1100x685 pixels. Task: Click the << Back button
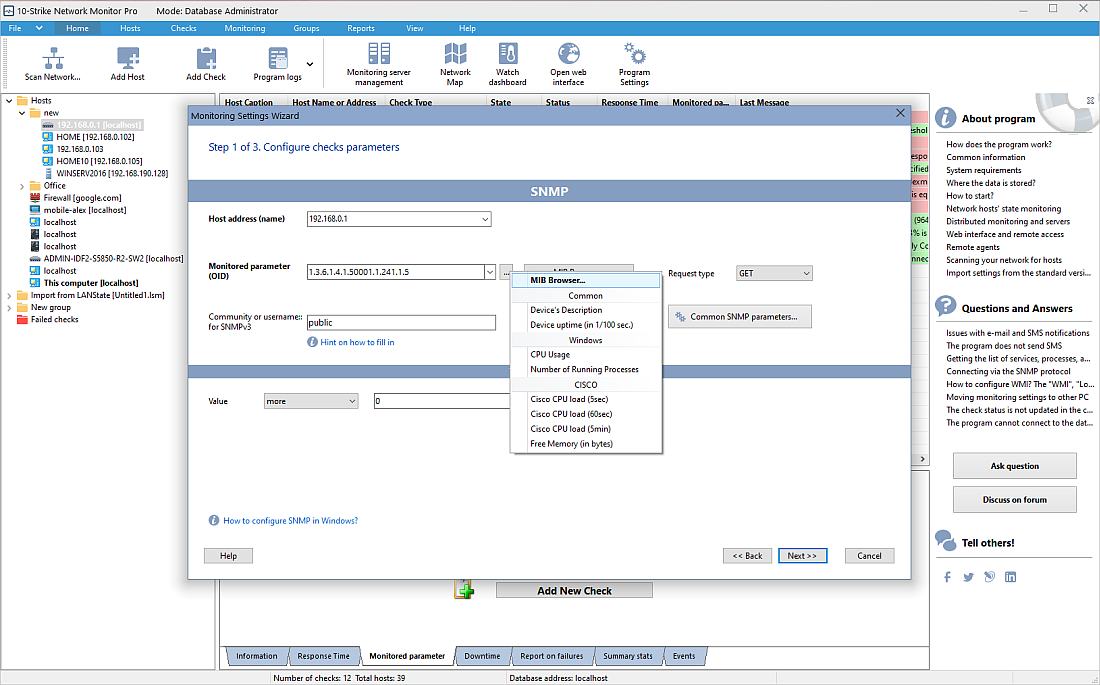click(x=747, y=556)
